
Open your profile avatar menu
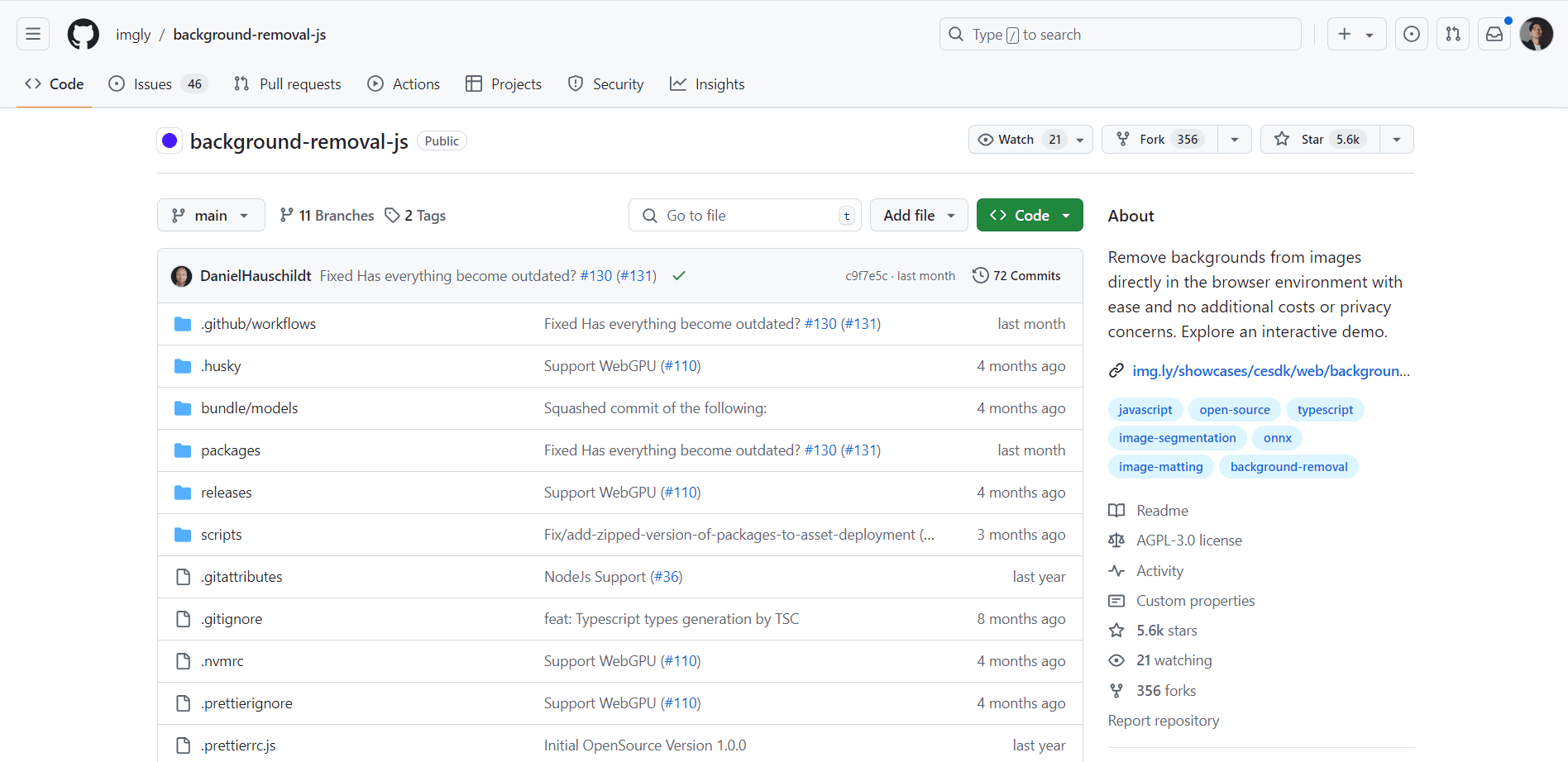[1537, 34]
